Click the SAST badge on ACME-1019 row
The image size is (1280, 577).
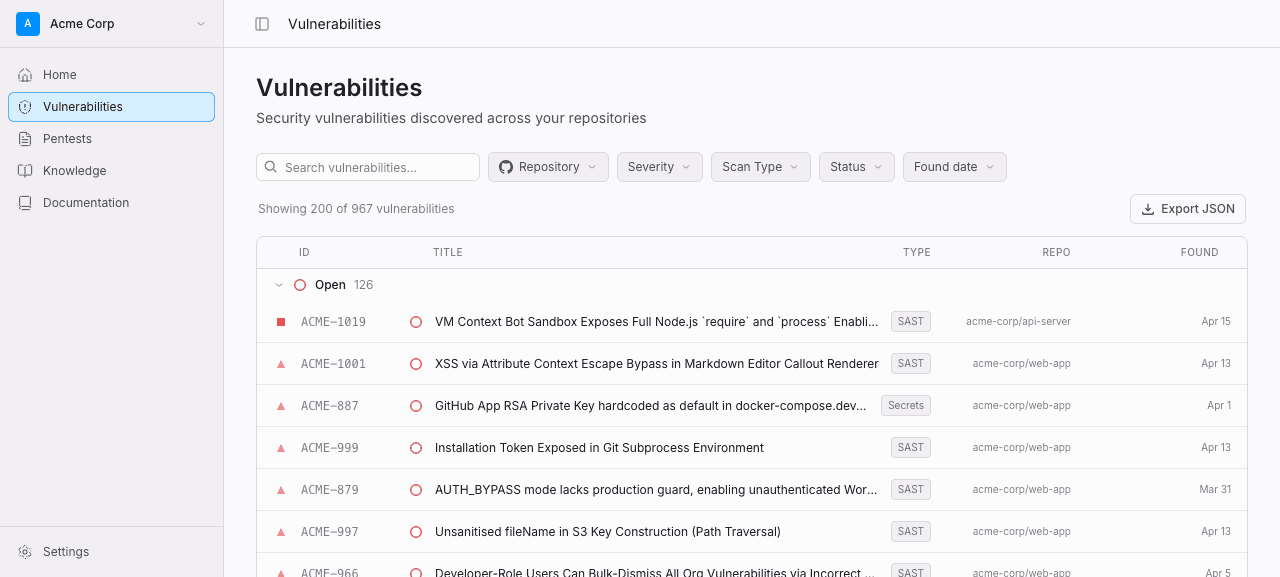(911, 322)
